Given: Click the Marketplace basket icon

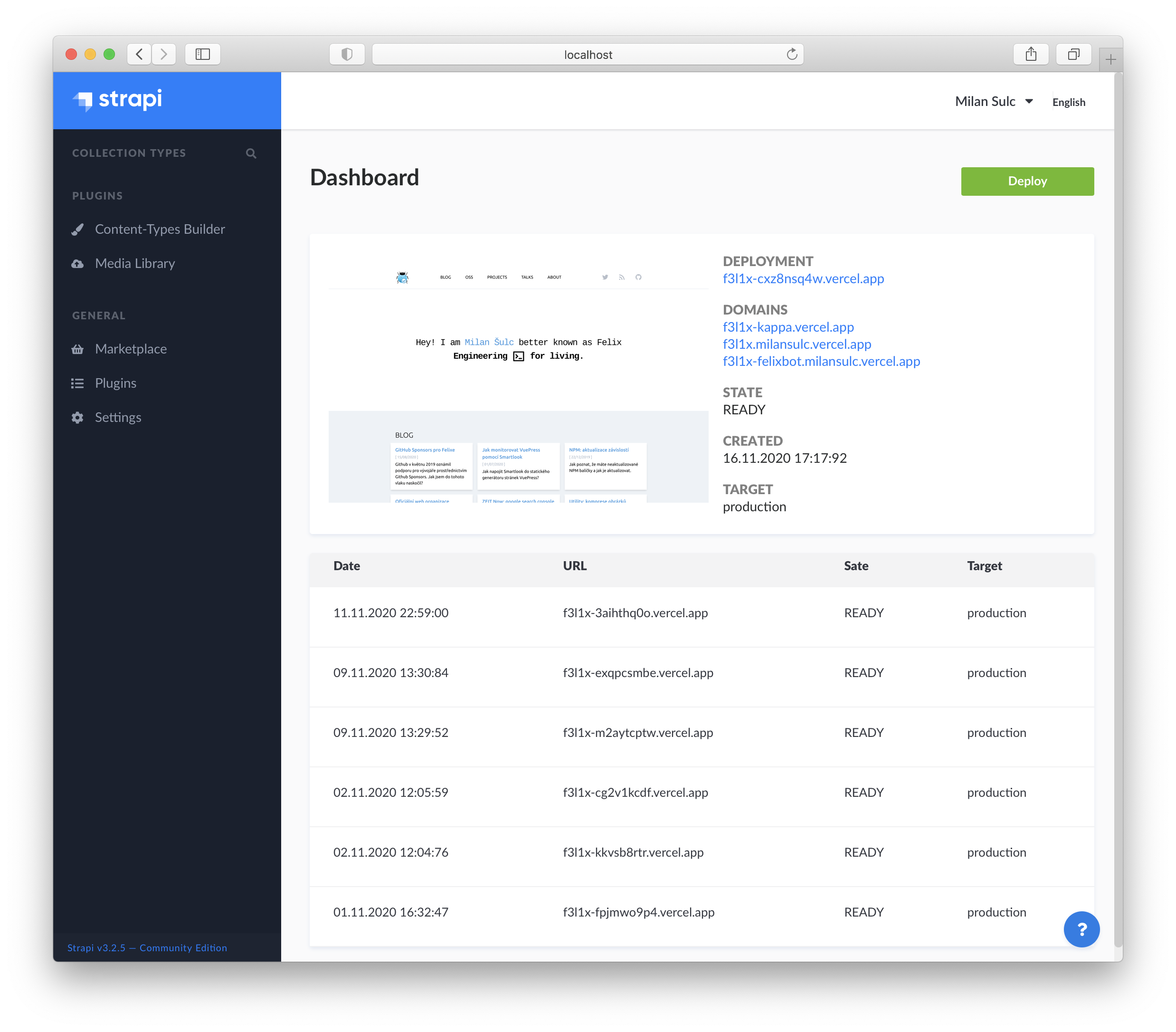Looking at the screenshot, I should point(78,349).
